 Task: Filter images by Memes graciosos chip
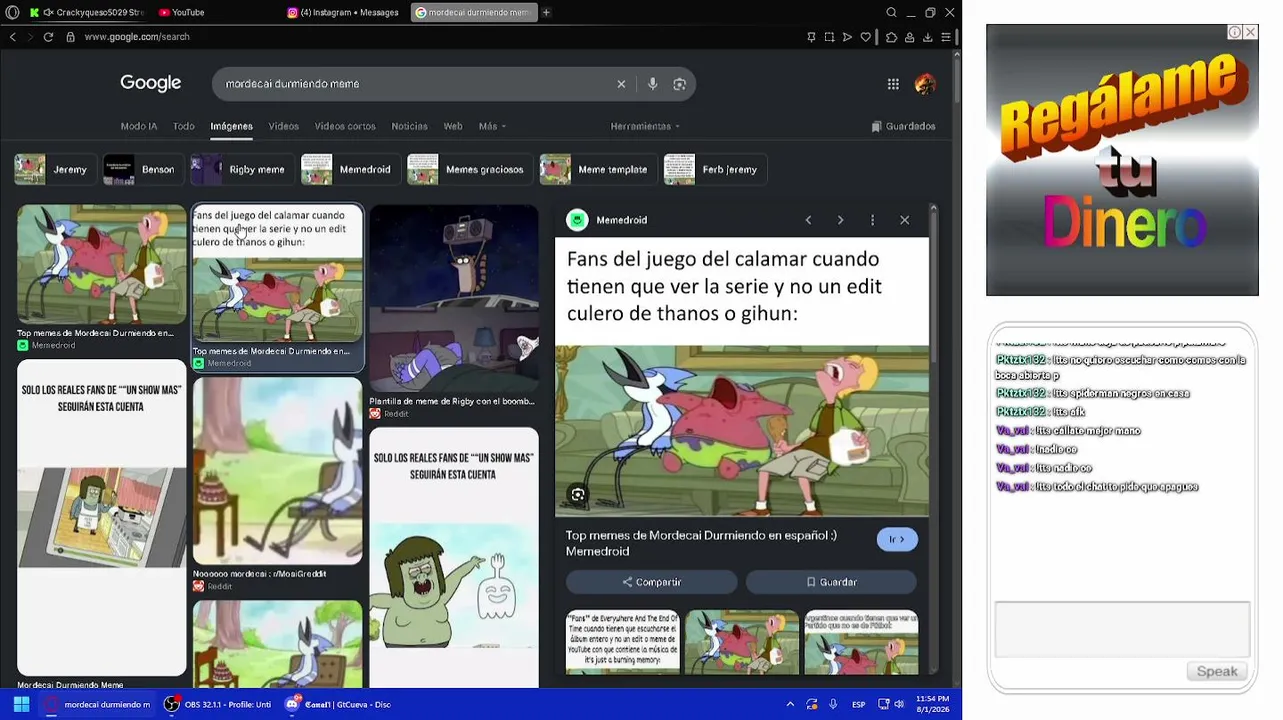(470, 170)
